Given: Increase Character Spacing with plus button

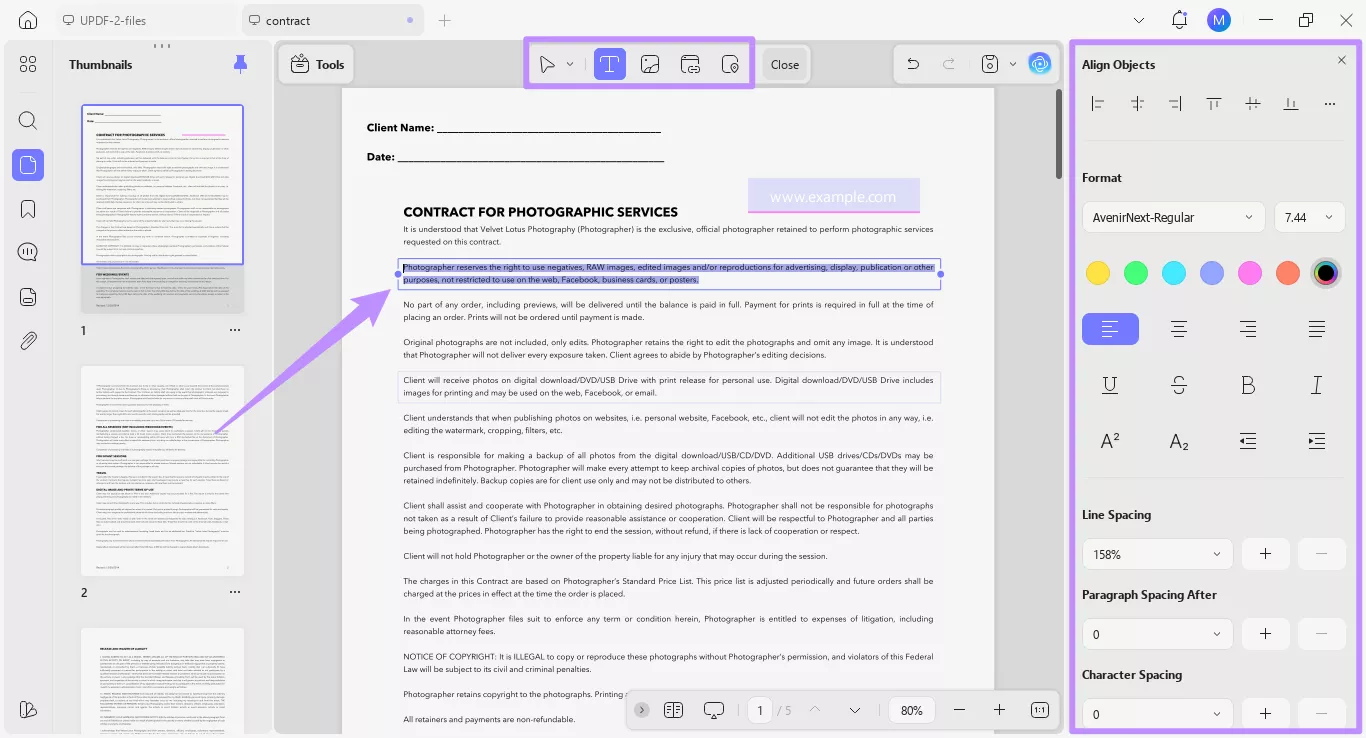Looking at the screenshot, I should point(1265,714).
